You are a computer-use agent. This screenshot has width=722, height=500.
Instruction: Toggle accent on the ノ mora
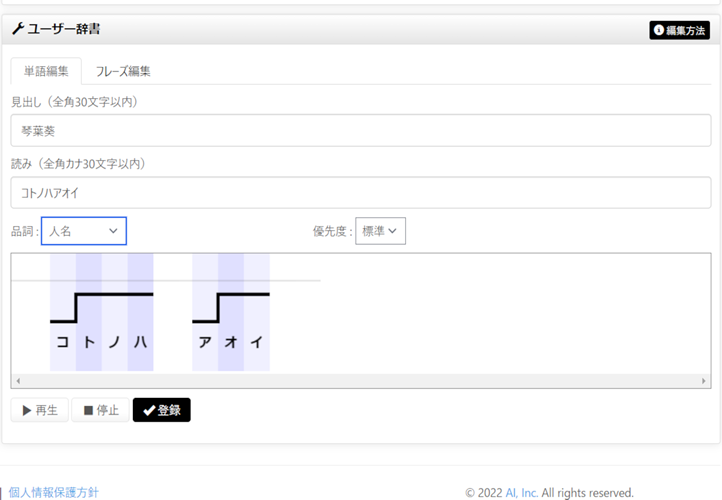[x=114, y=341]
